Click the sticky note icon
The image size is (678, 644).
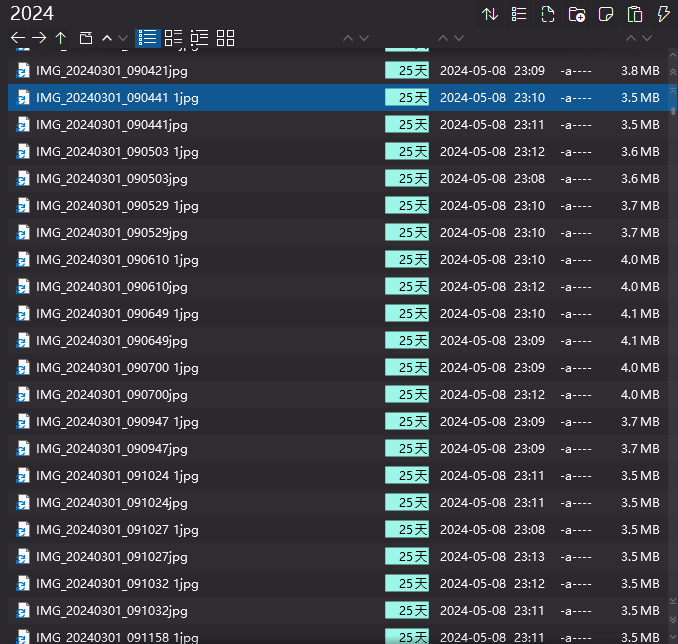click(605, 14)
